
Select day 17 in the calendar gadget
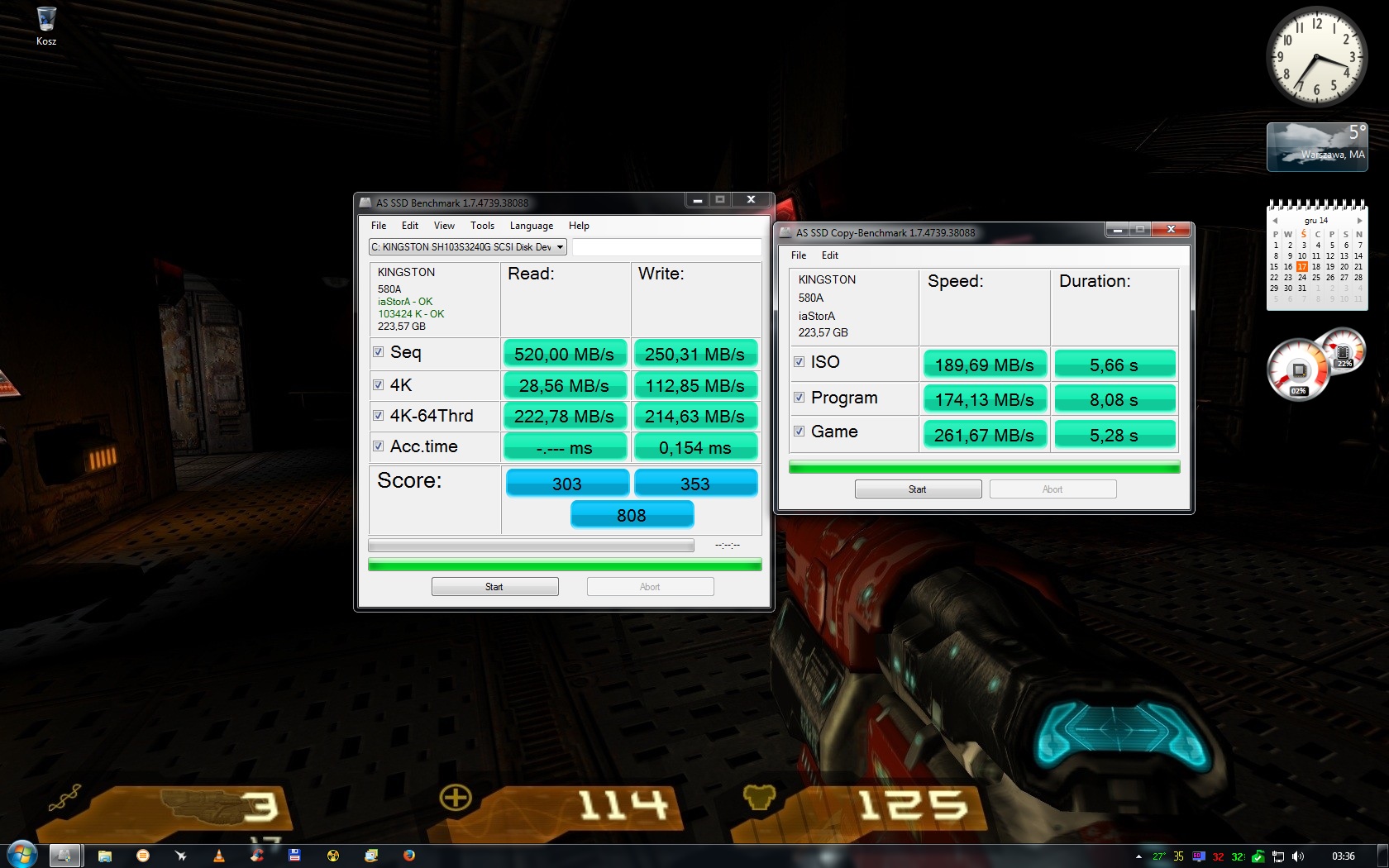pos(1302,267)
